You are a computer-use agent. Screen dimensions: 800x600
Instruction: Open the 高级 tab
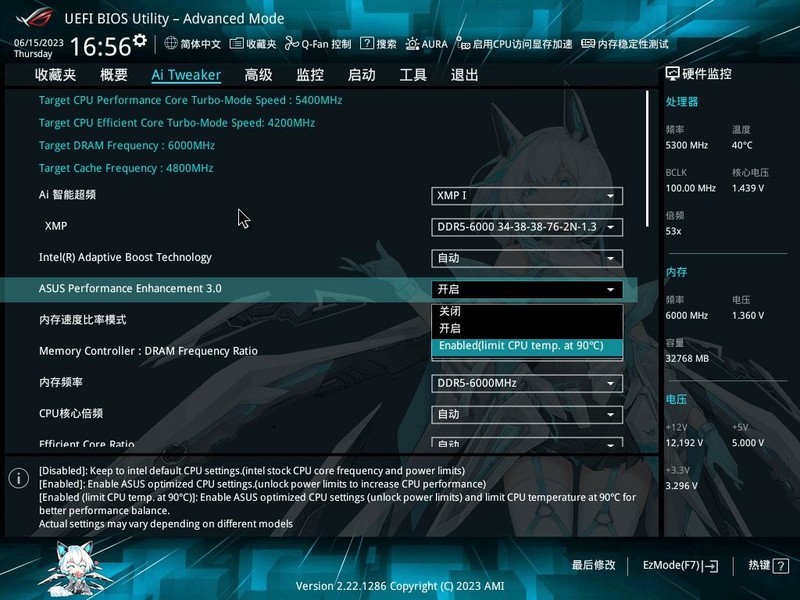[258, 75]
